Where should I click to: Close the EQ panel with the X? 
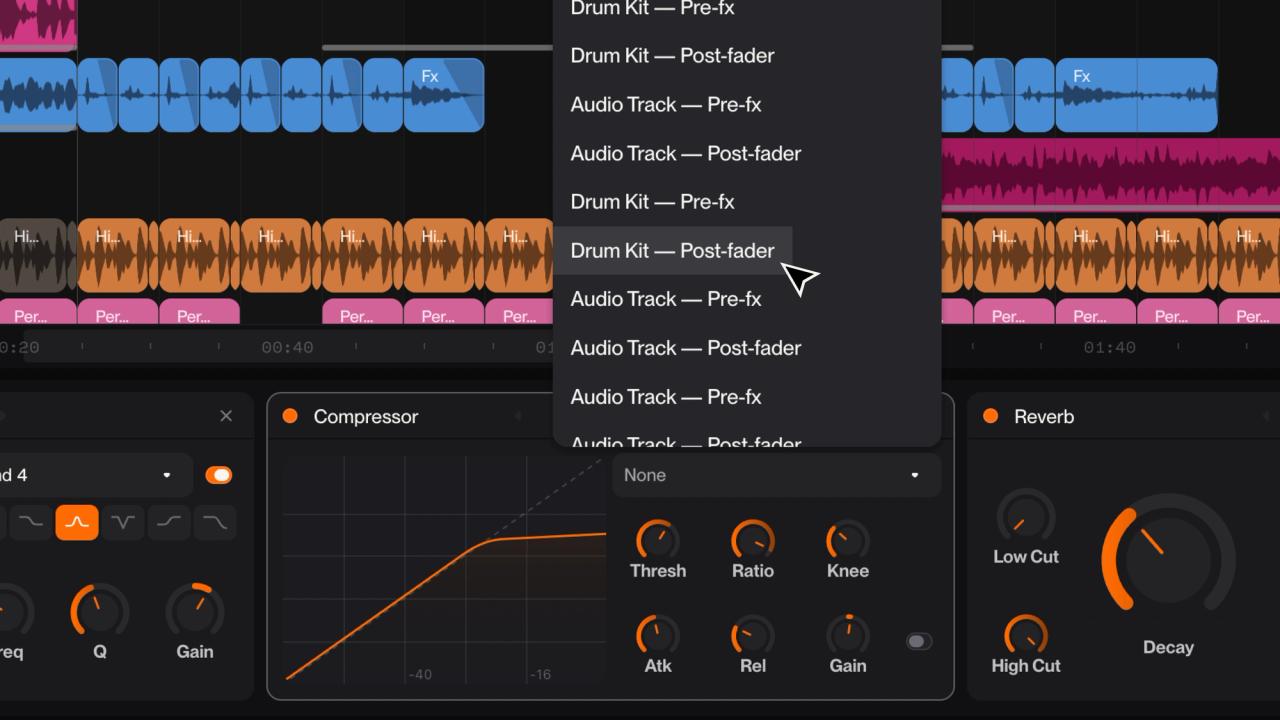[226, 416]
